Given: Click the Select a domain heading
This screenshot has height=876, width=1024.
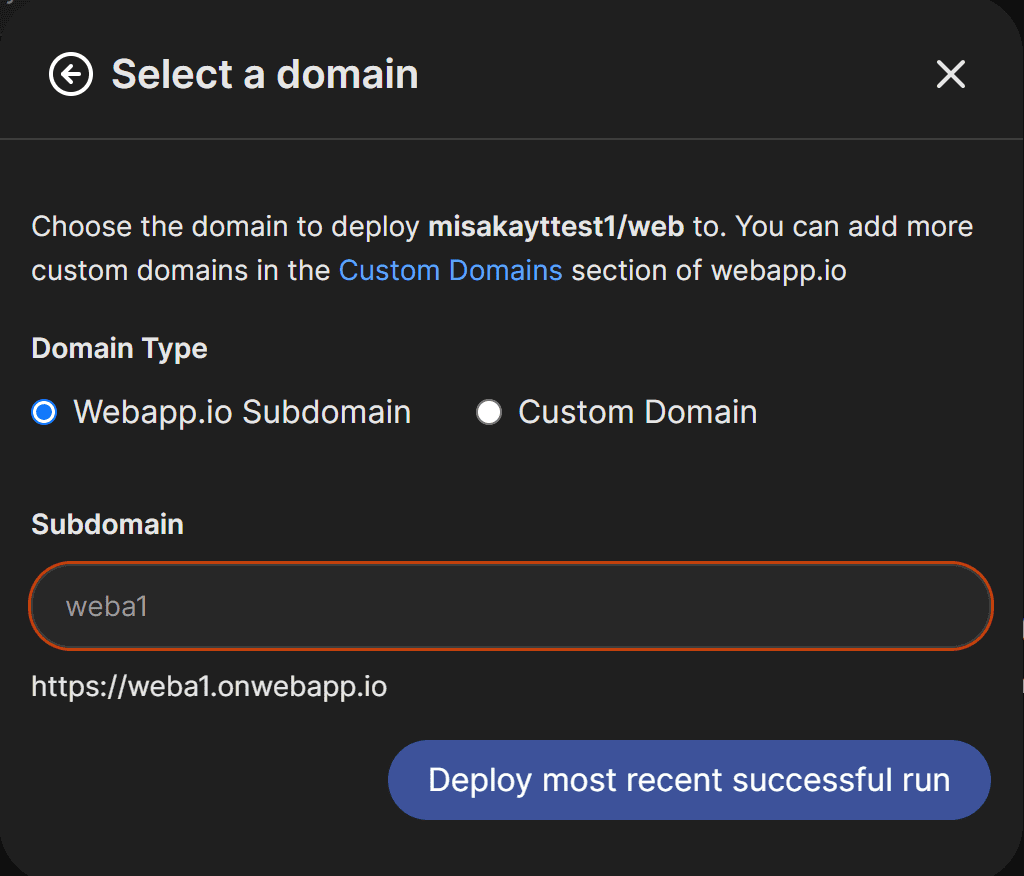Looking at the screenshot, I should pyautogui.click(x=265, y=75).
